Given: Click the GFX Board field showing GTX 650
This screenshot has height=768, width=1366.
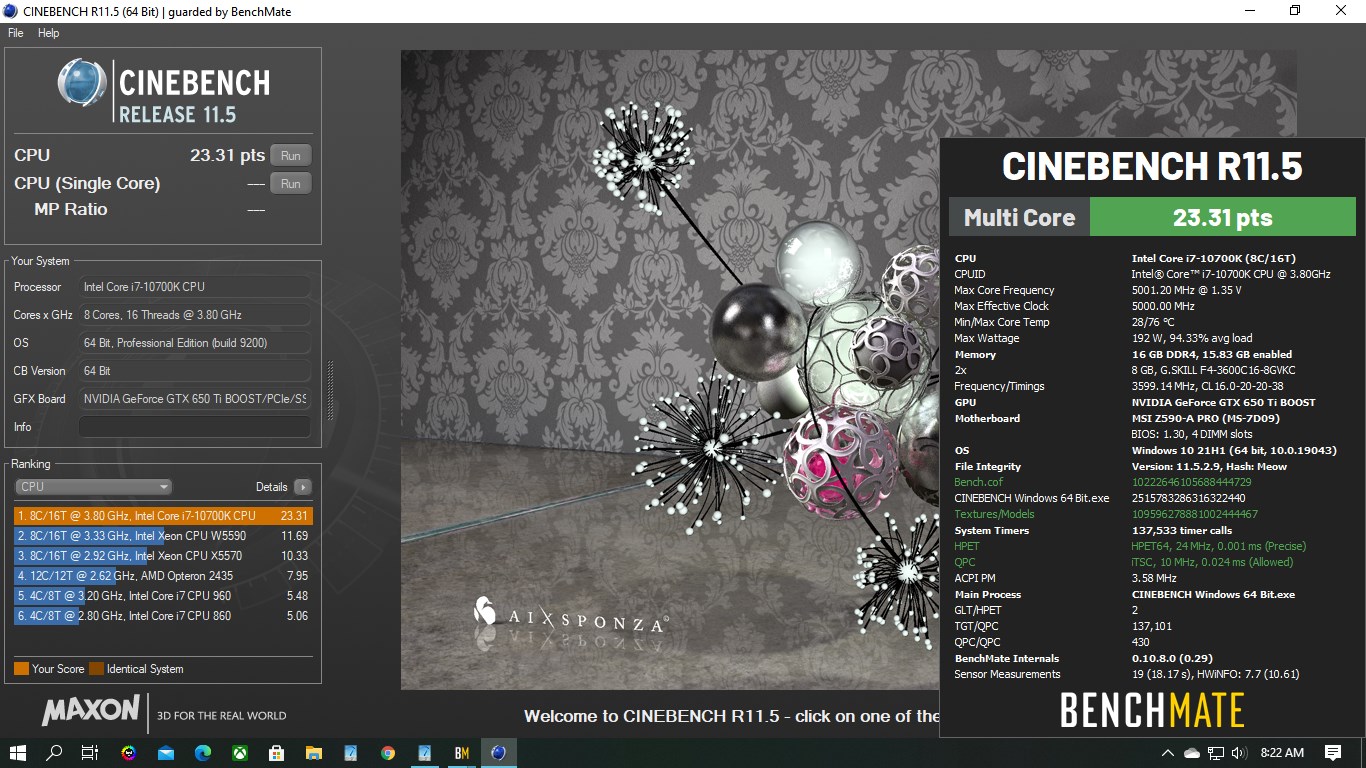Looking at the screenshot, I should [194, 399].
